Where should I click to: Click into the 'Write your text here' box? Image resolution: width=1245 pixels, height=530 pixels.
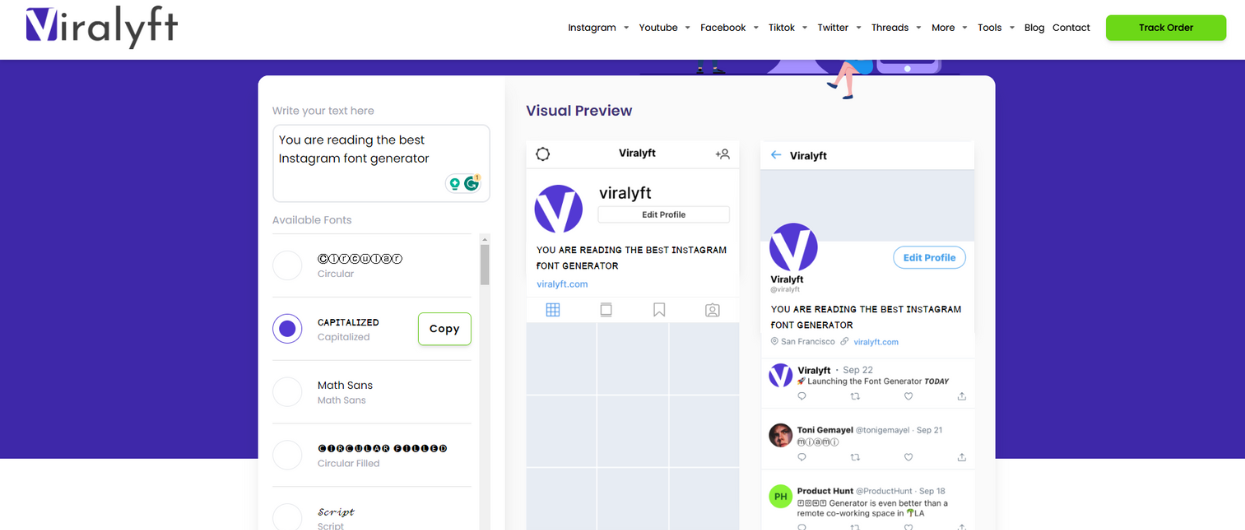(x=381, y=163)
